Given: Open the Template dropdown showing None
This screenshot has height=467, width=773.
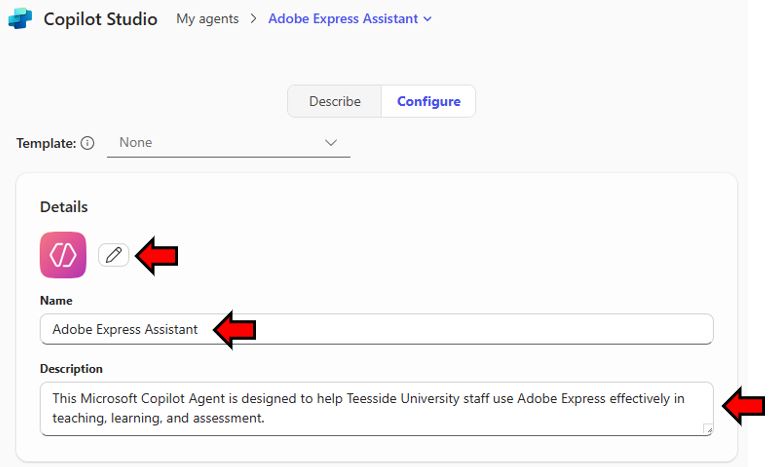Looking at the screenshot, I should point(228,143).
